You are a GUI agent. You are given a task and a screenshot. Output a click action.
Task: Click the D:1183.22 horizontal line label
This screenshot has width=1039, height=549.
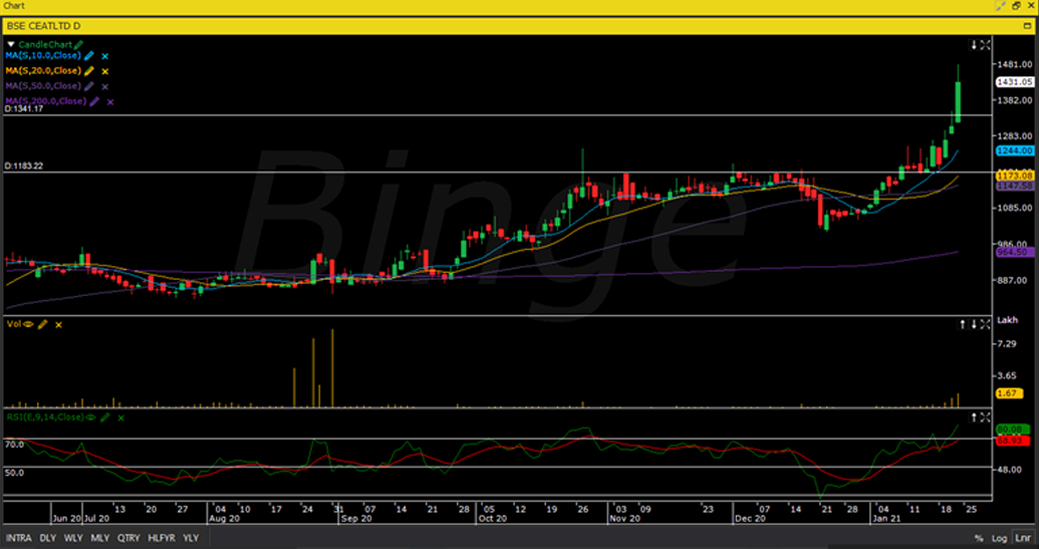[24, 166]
